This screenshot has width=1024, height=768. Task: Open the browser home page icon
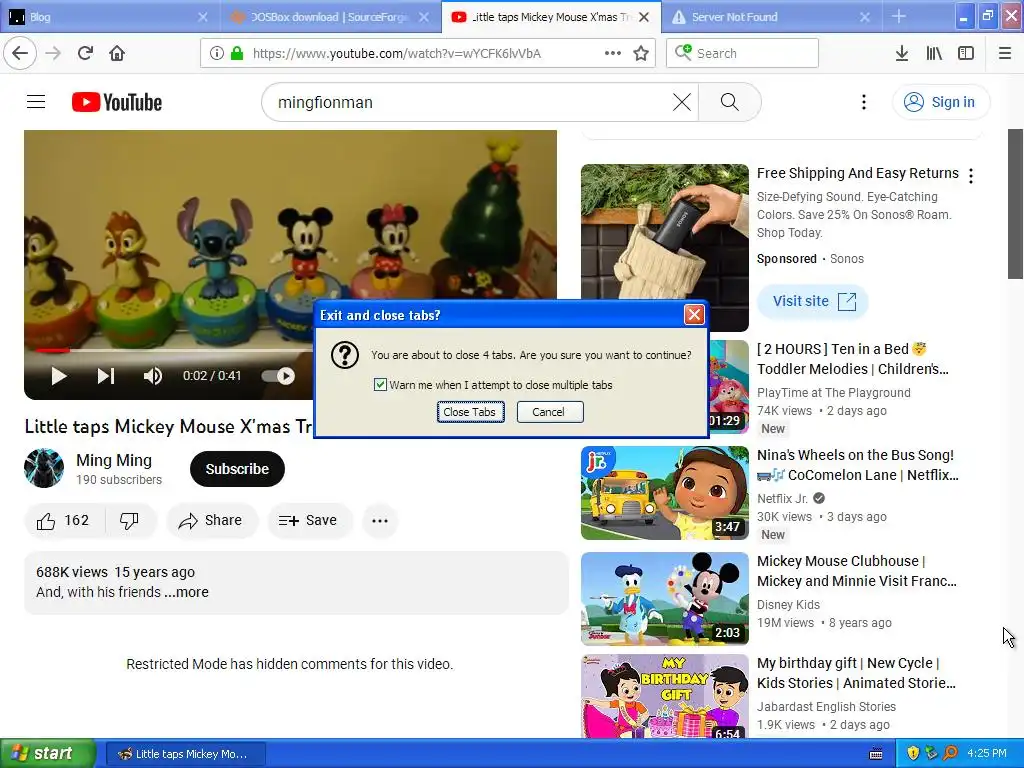click(x=117, y=53)
